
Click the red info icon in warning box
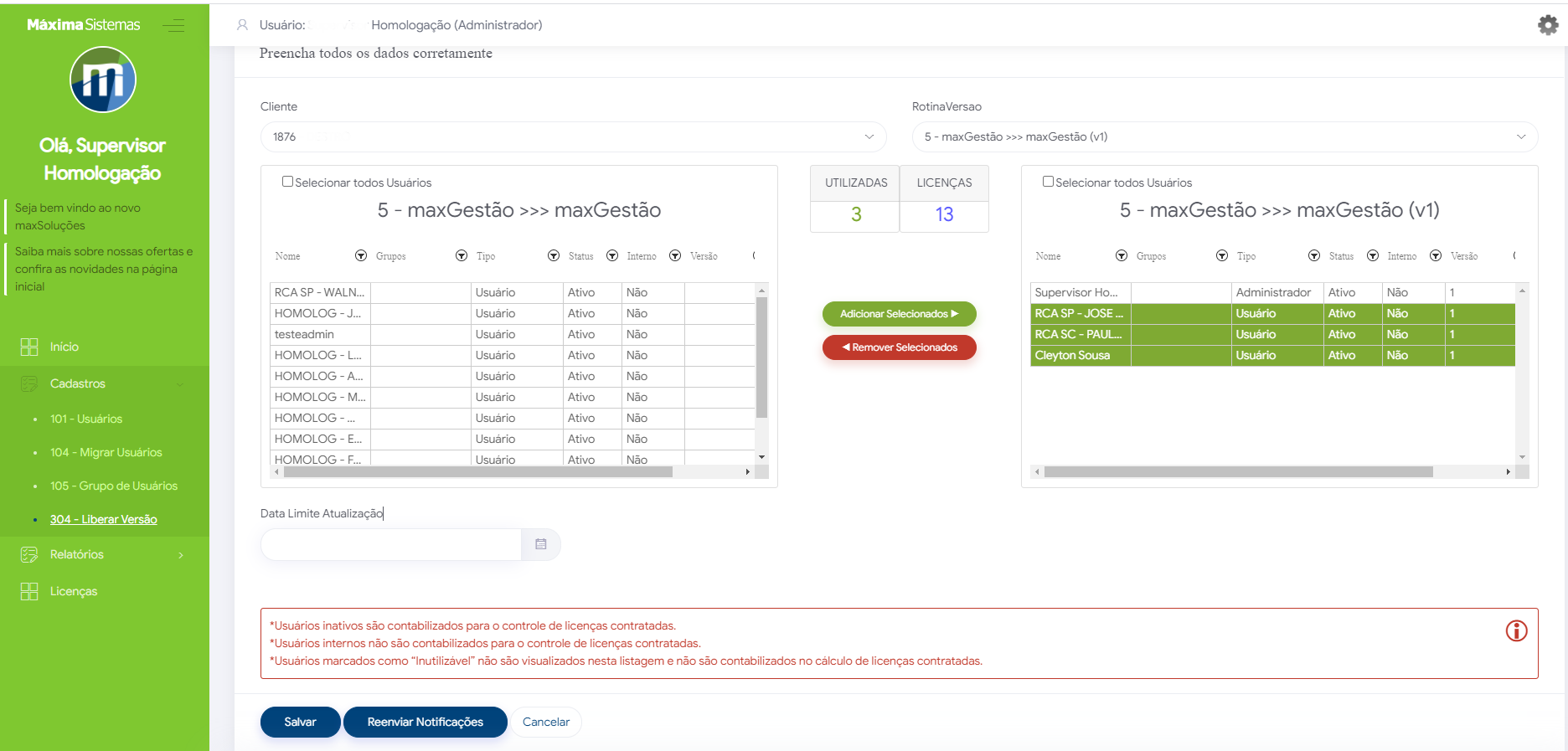1516,630
